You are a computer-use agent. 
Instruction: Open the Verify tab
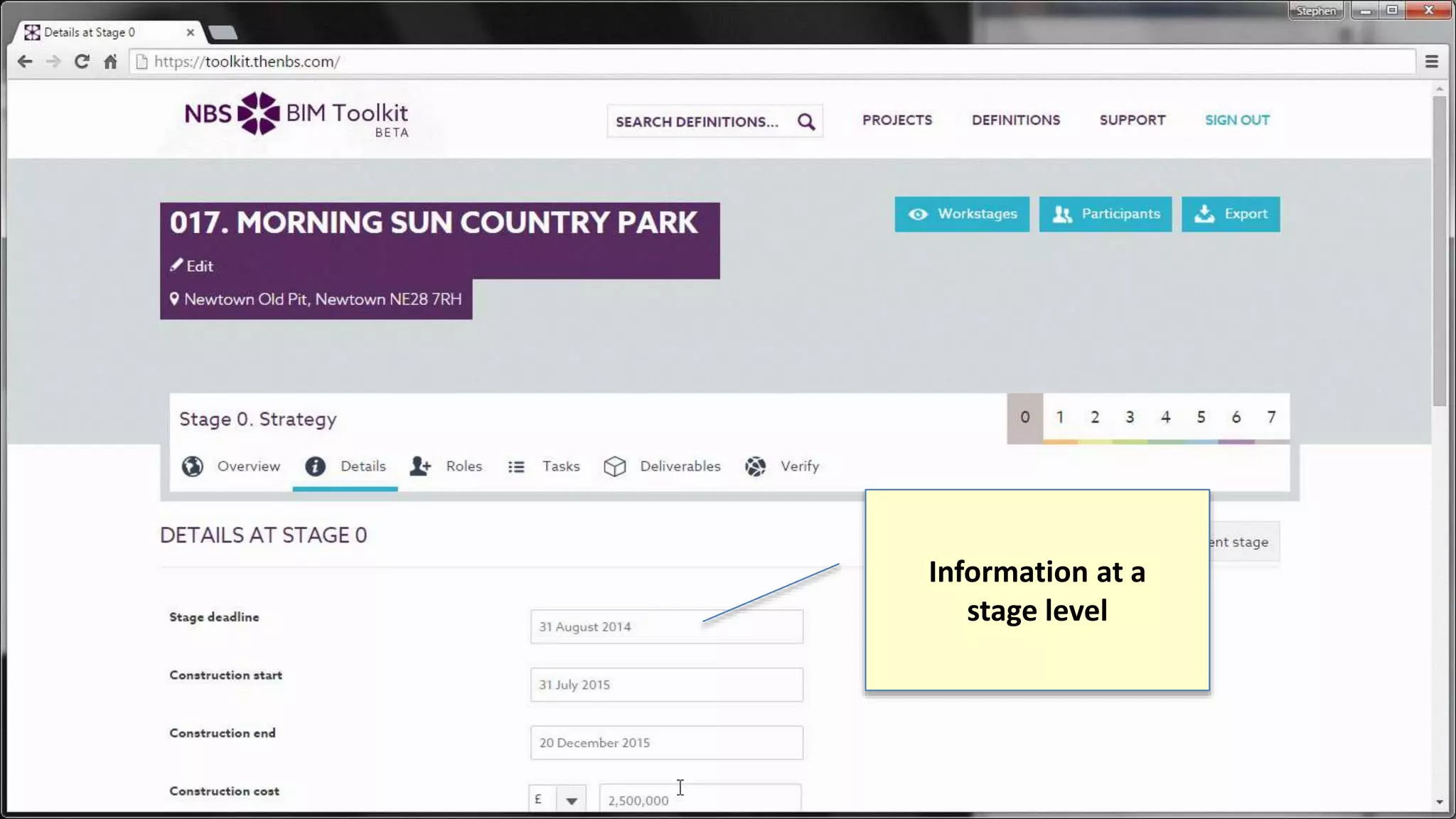click(782, 466)
